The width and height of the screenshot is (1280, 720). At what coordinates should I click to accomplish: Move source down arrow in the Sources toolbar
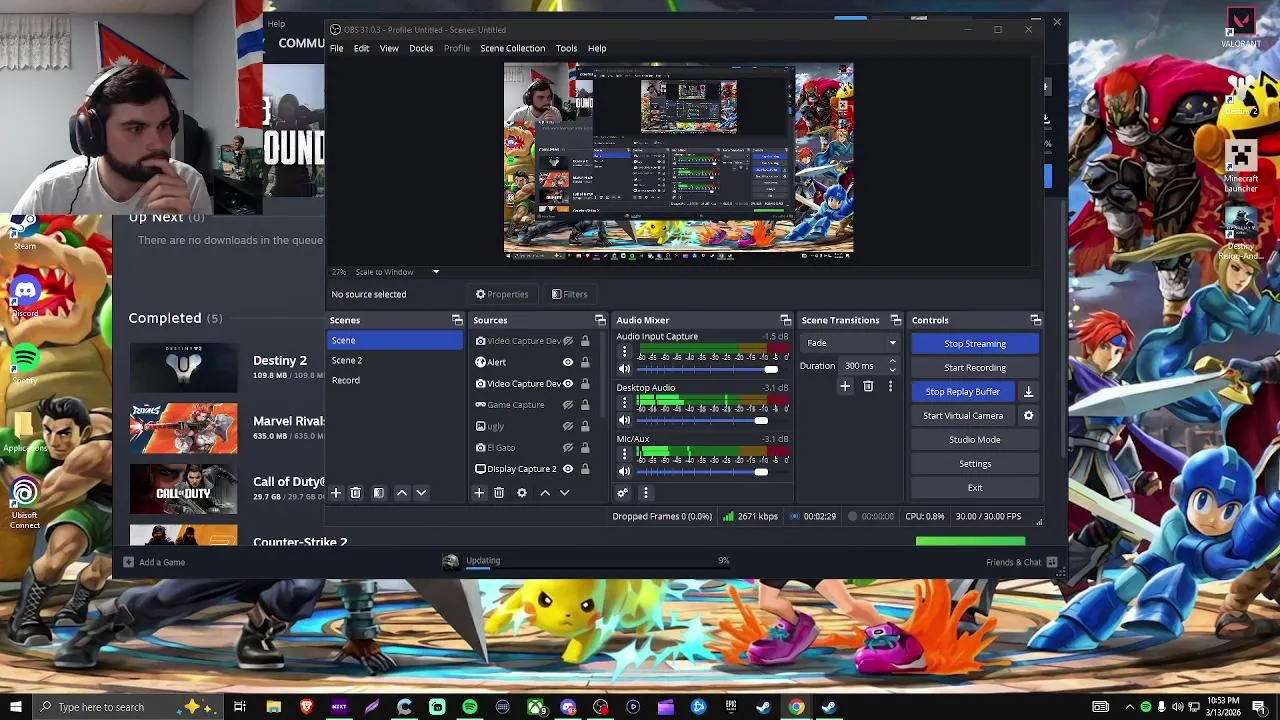tap(564, 493)
